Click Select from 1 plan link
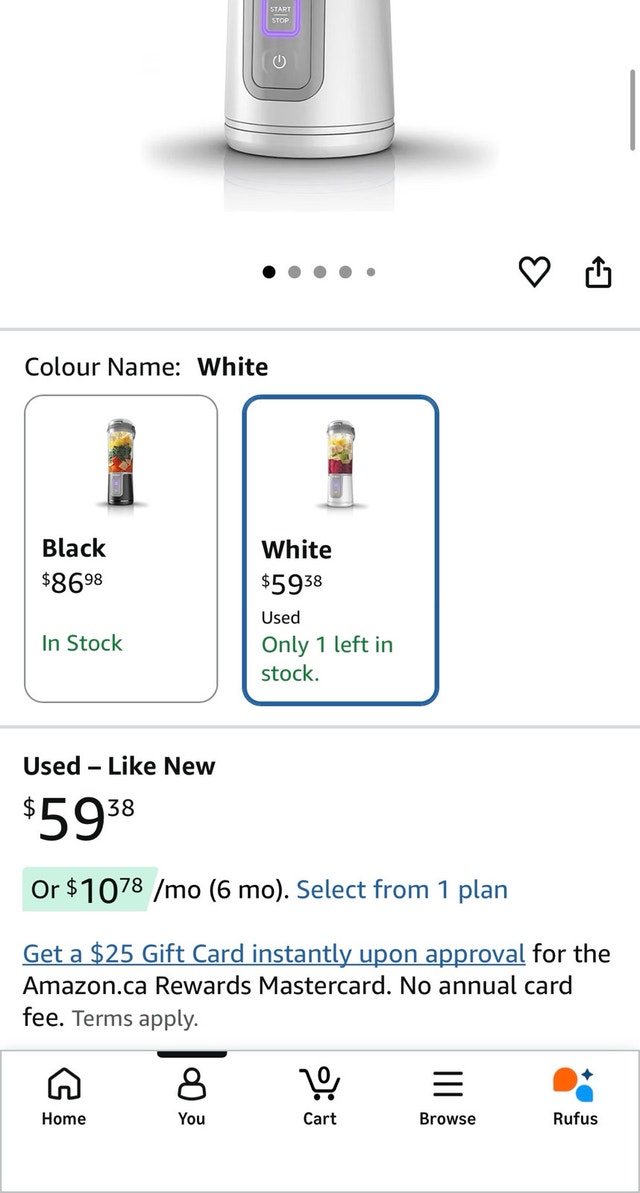The image size is (640, 1193). point(402,889)
